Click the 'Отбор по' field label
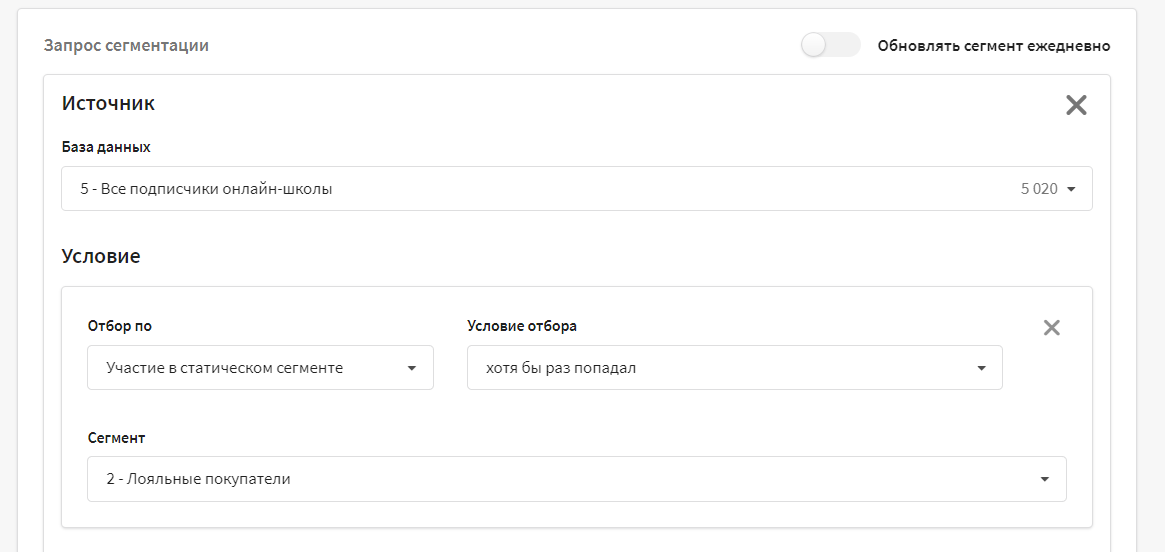The height and width of the screenshot is (552, 1165). [x=120, y=326]
